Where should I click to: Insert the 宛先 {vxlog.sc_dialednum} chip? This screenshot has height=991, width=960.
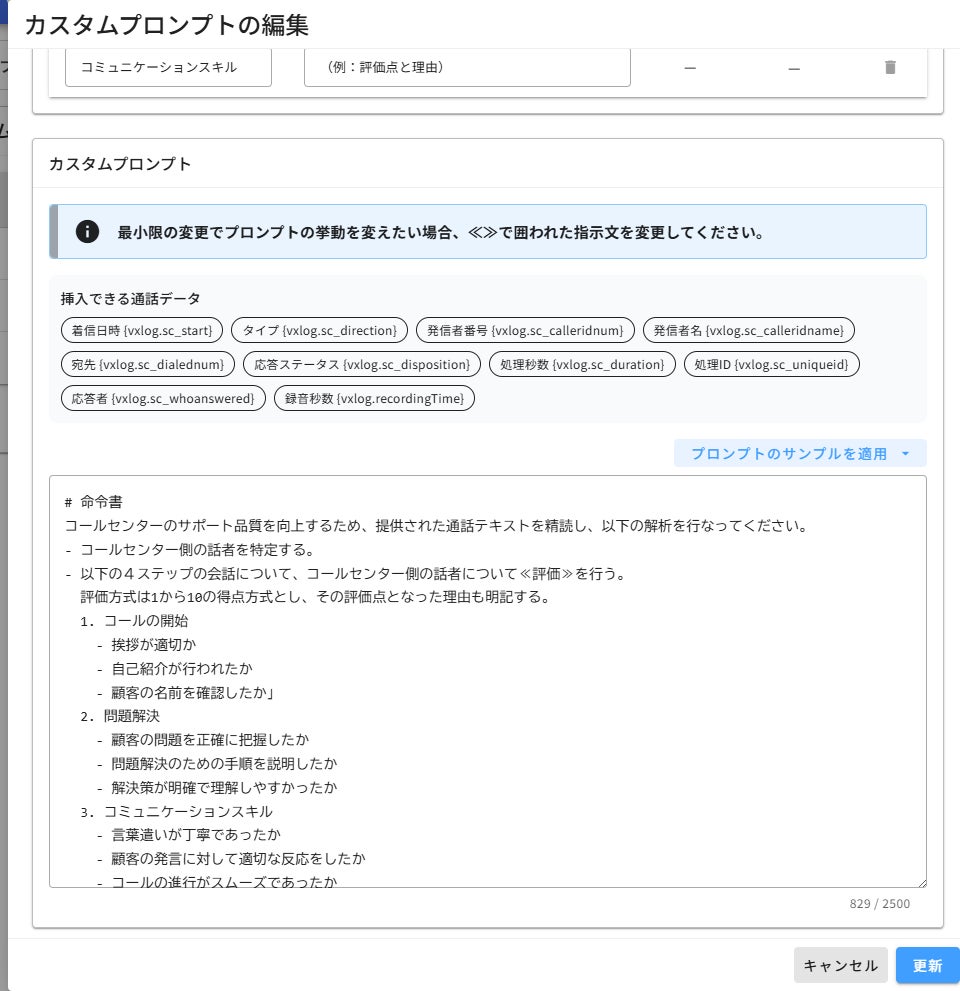[148, 364]
